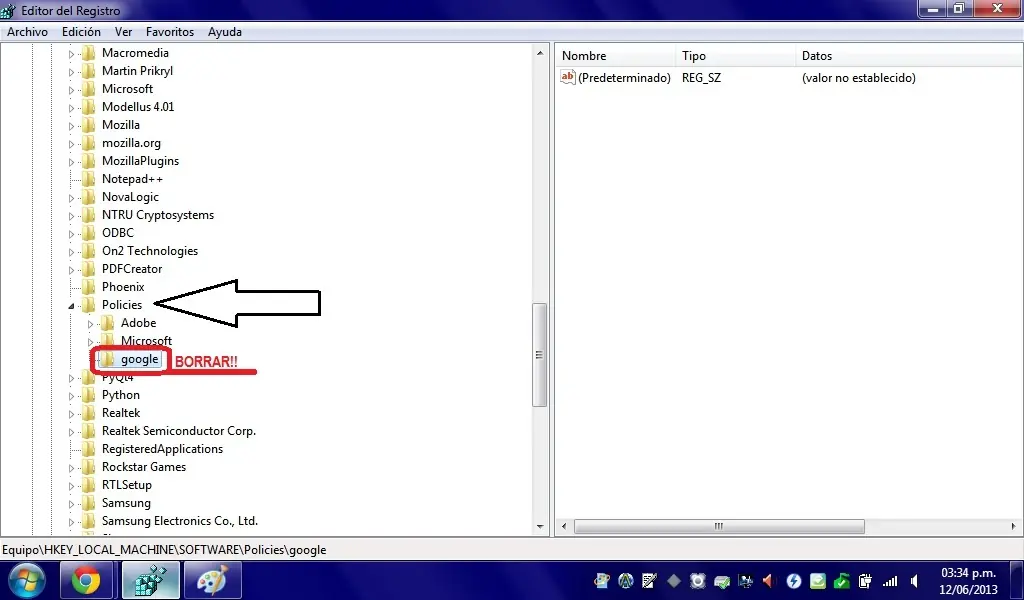1024x600 pixels.
Task: Select the NovaLogic key
Action: (x=131, y=197)
